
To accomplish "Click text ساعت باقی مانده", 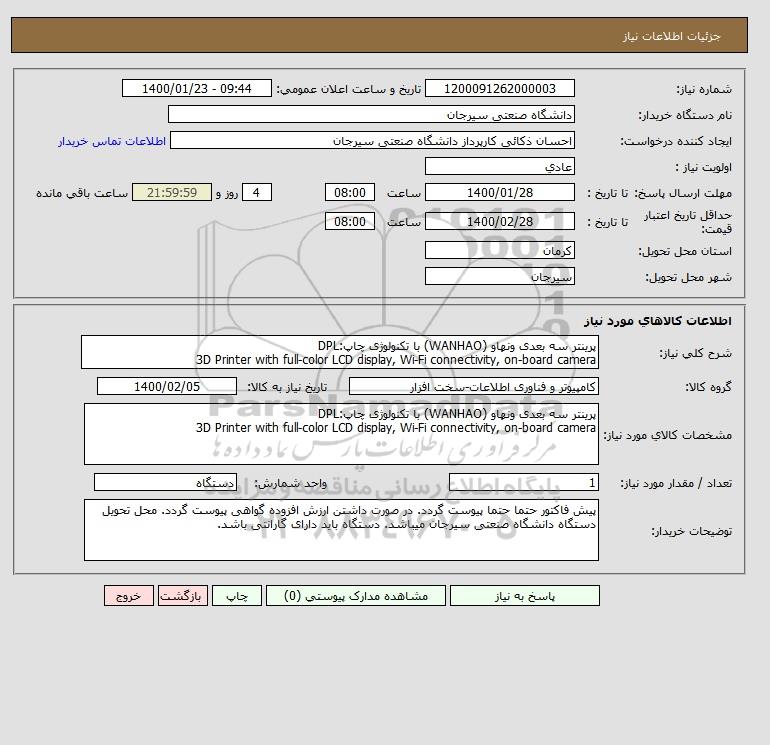I will coord(82,193).
